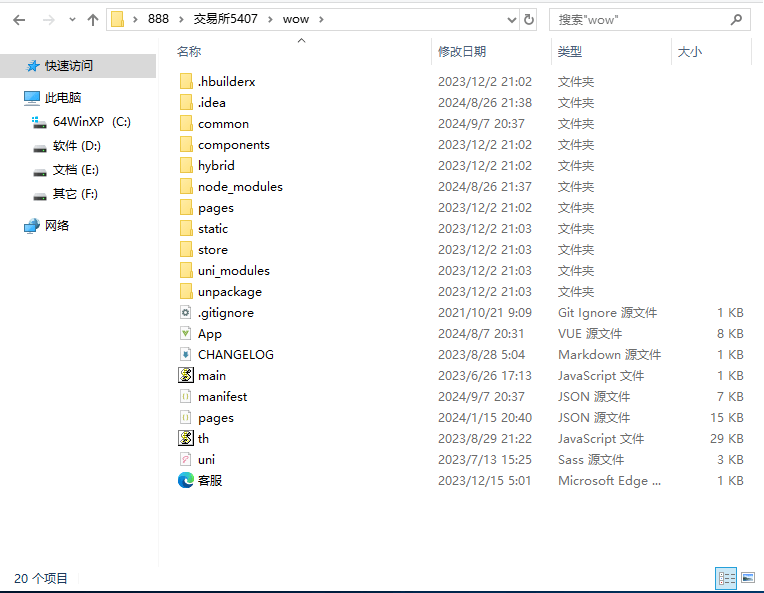Select the pages JSON file icon
This screenshot has width=764, height=593.
pos(186,417)
